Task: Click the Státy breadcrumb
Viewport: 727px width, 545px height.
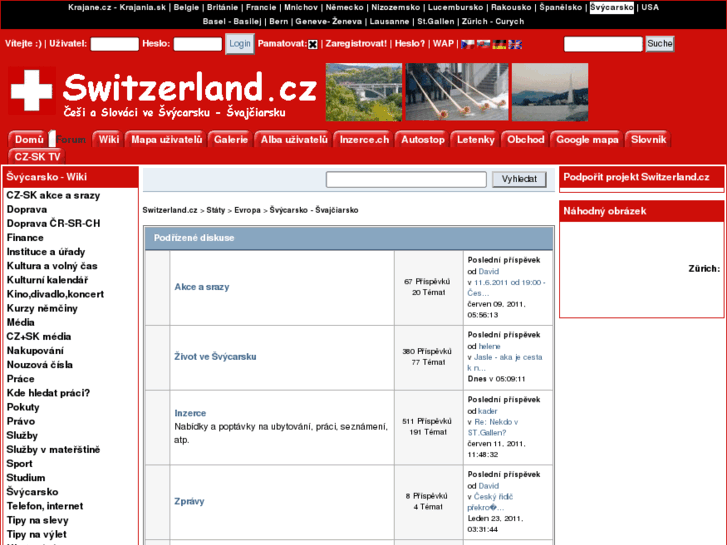Action: (216, 210)
